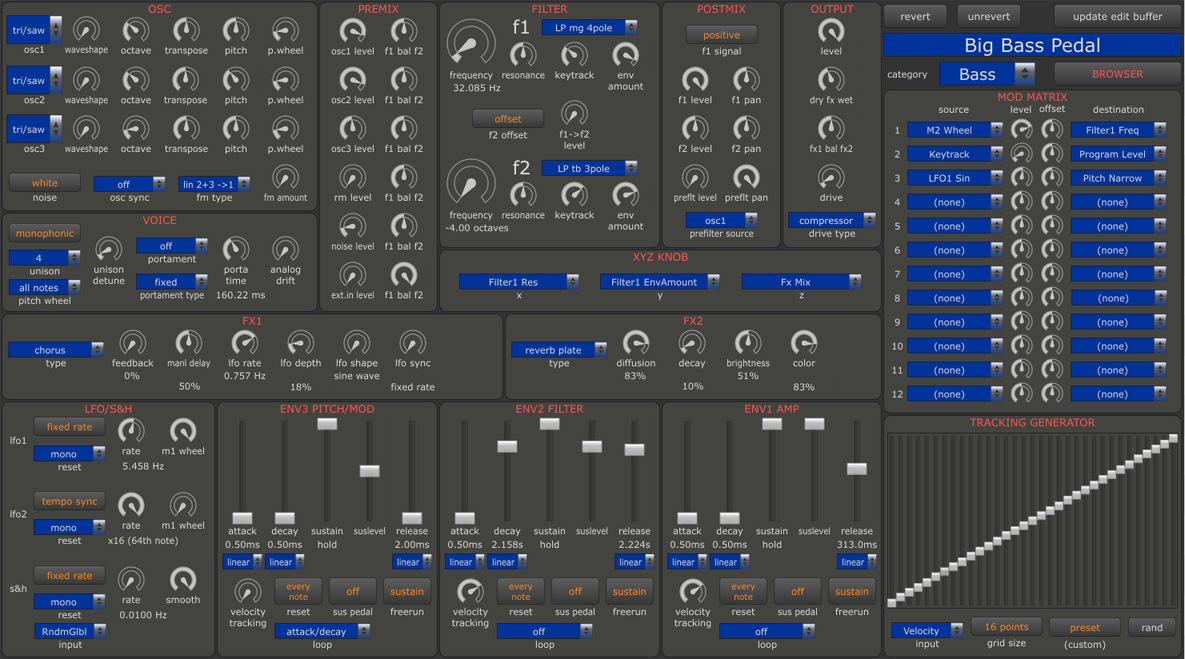
Task: Open the category Bass dropdown
Action: [x=987, y=74]
